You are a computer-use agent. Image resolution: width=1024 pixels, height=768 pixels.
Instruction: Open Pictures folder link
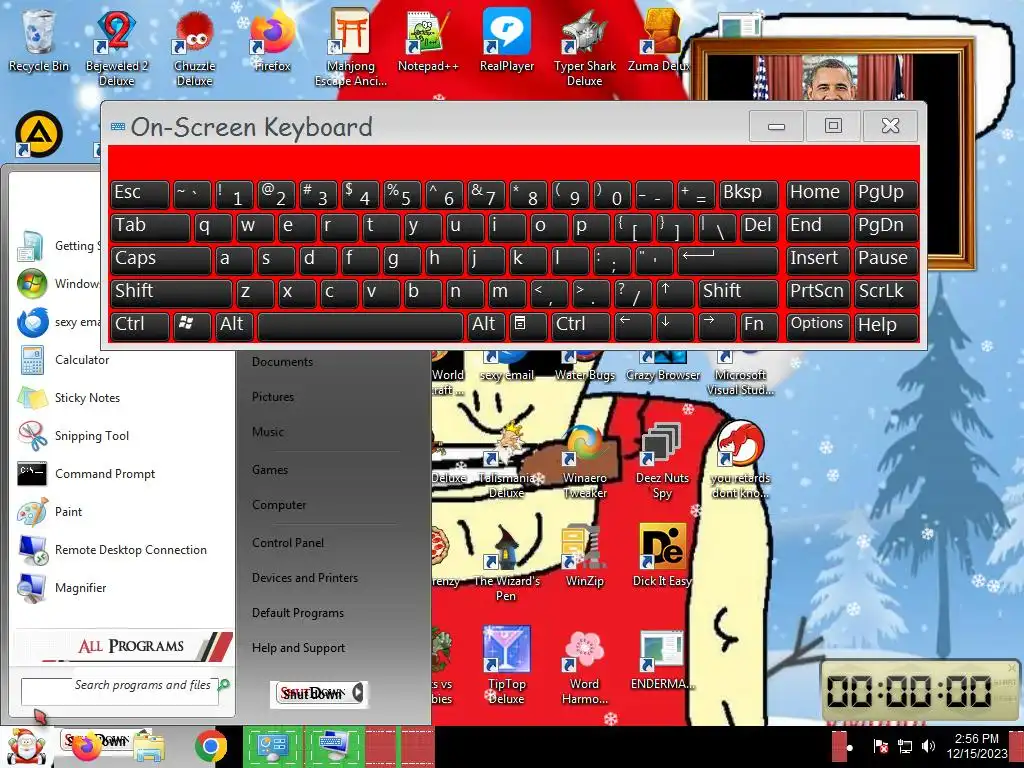pyautogui.click(x=273, y=396)
